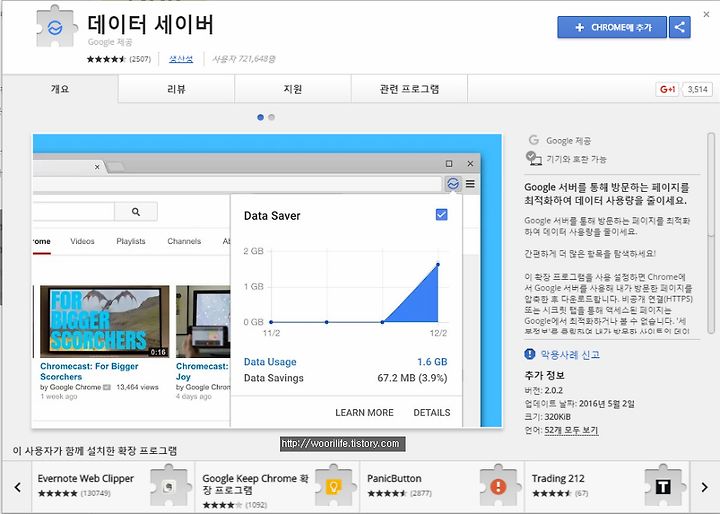
Task: Close the extension detail dialog
Action: (706, 15)
